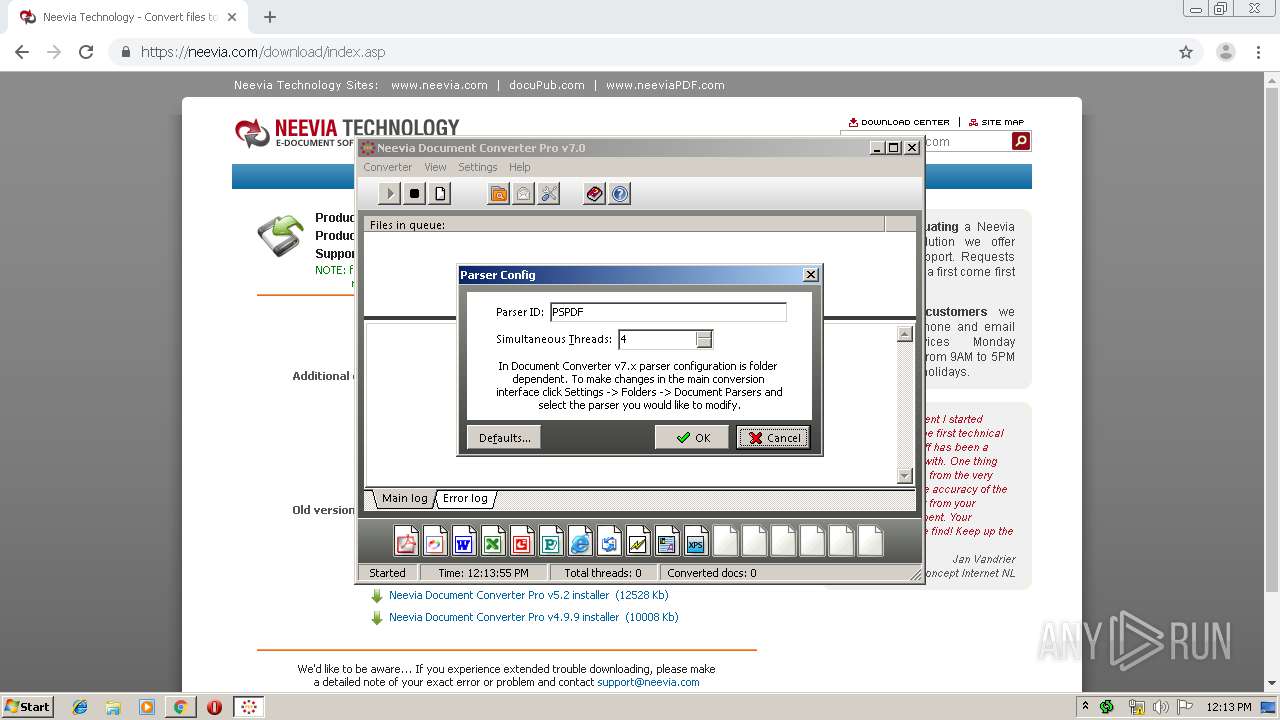Open the Help menu
The width and height of the screenshot is (1280, 720).
519,167
